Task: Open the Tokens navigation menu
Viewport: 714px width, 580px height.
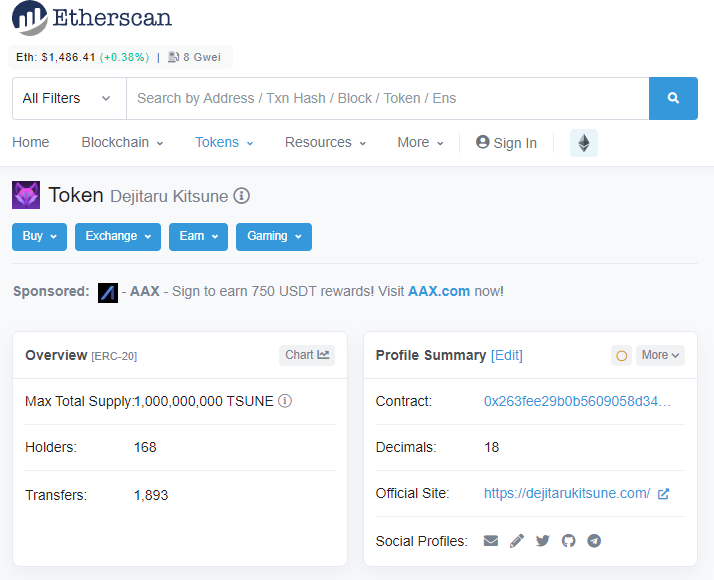Action: [x=224, y=142]
